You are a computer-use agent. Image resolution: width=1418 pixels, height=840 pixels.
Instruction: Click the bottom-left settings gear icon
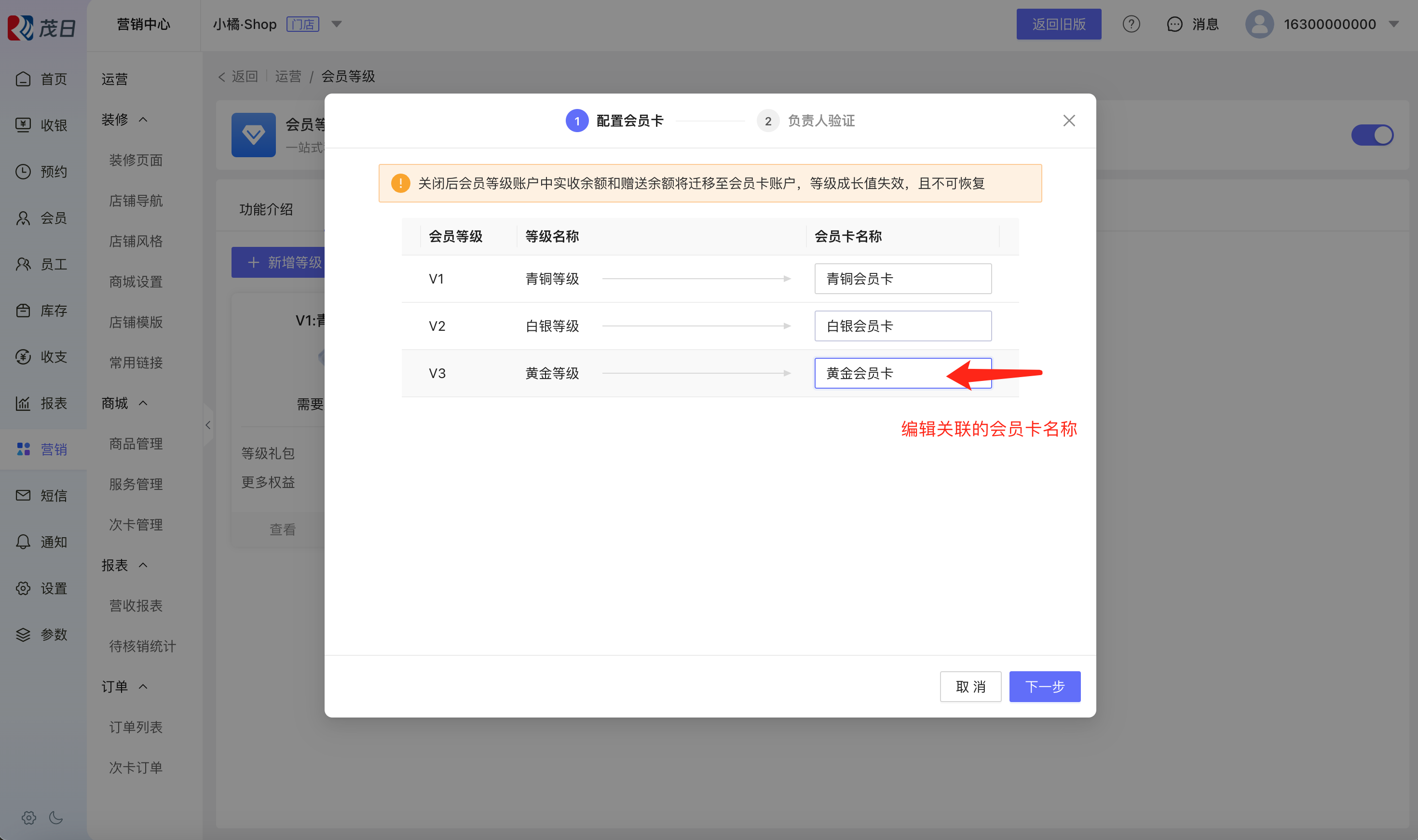point(28,817)
